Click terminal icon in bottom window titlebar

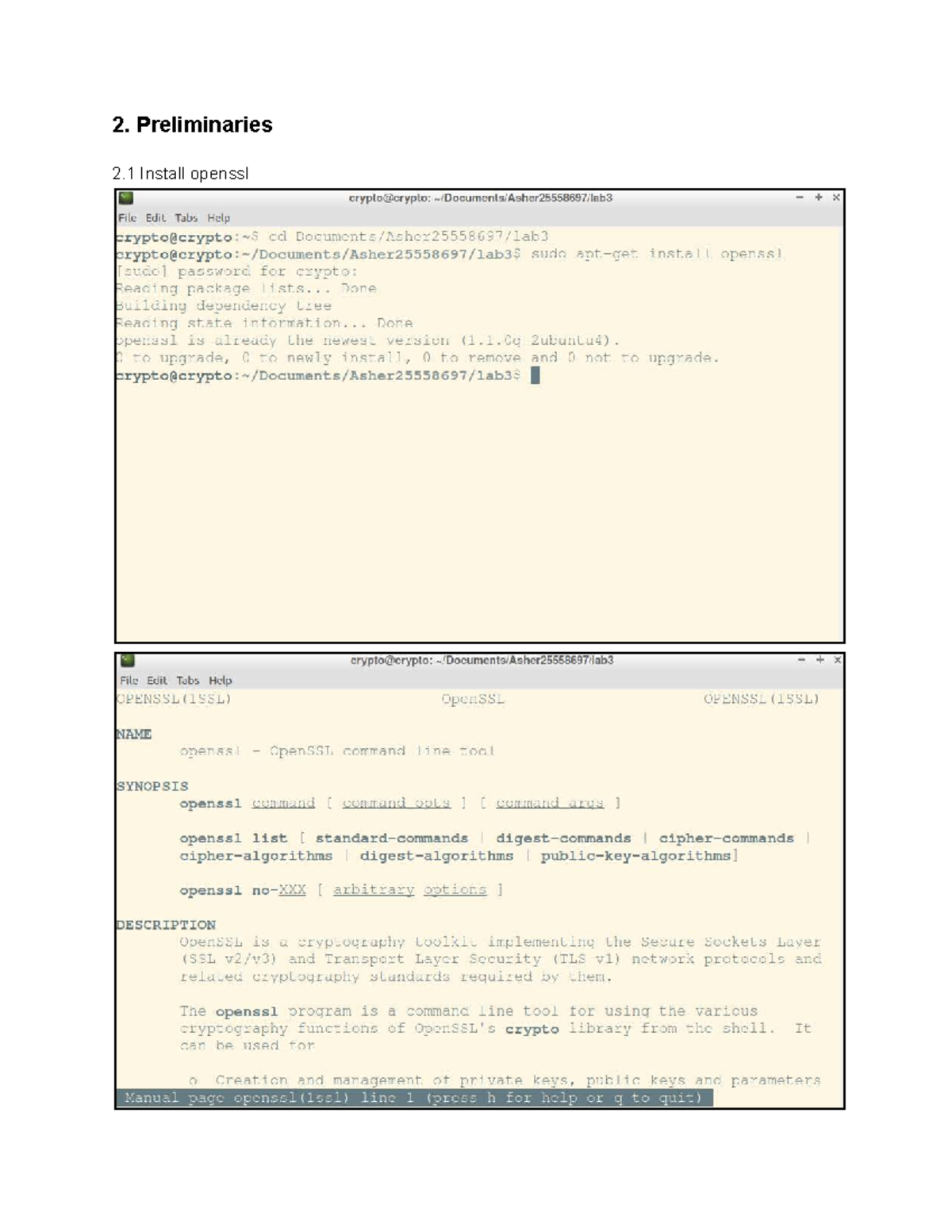[127, 660]
